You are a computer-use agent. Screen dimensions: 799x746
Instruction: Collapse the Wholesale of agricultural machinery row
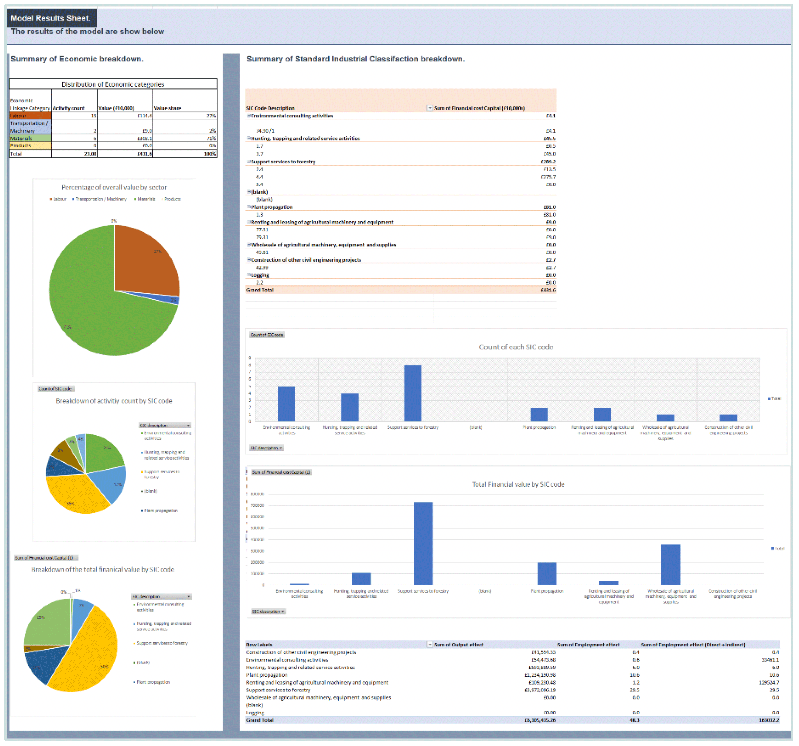click(249, 245)
